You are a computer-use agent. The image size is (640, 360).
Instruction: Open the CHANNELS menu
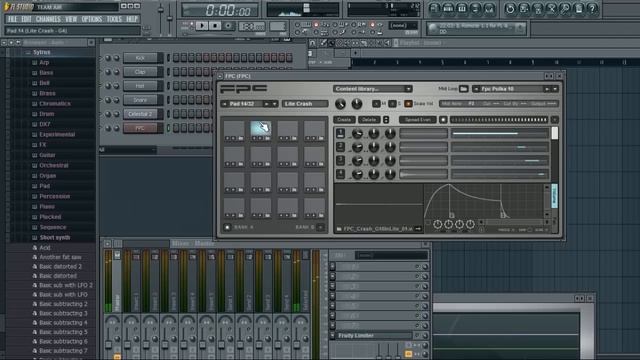tap(48, 19)
